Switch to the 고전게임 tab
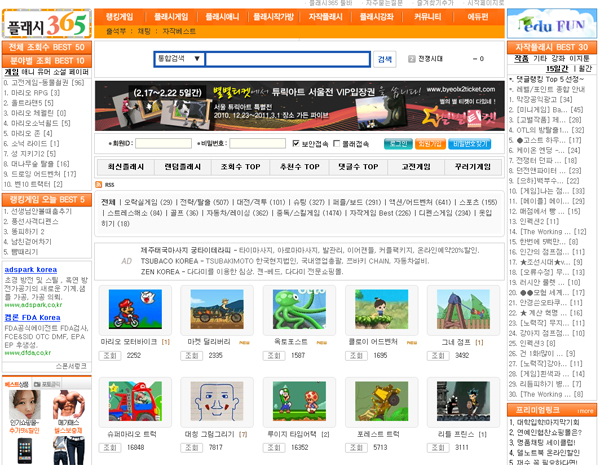The height and width of the screenshot is (465, 600). [416, 167]
